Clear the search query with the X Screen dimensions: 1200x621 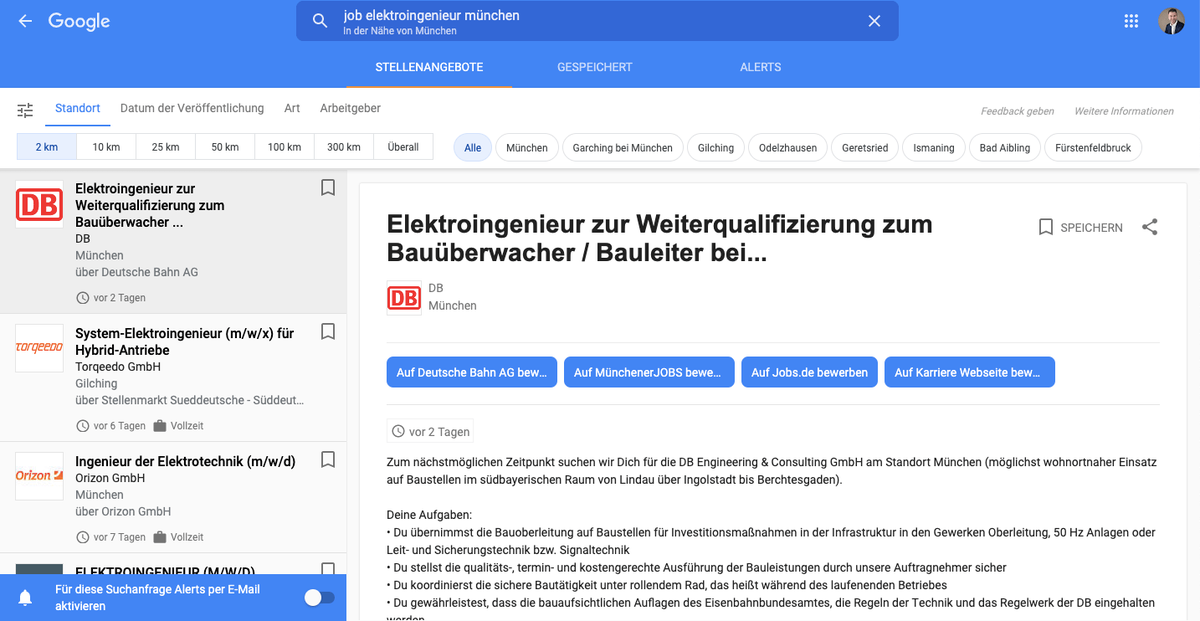pos(874,21)
